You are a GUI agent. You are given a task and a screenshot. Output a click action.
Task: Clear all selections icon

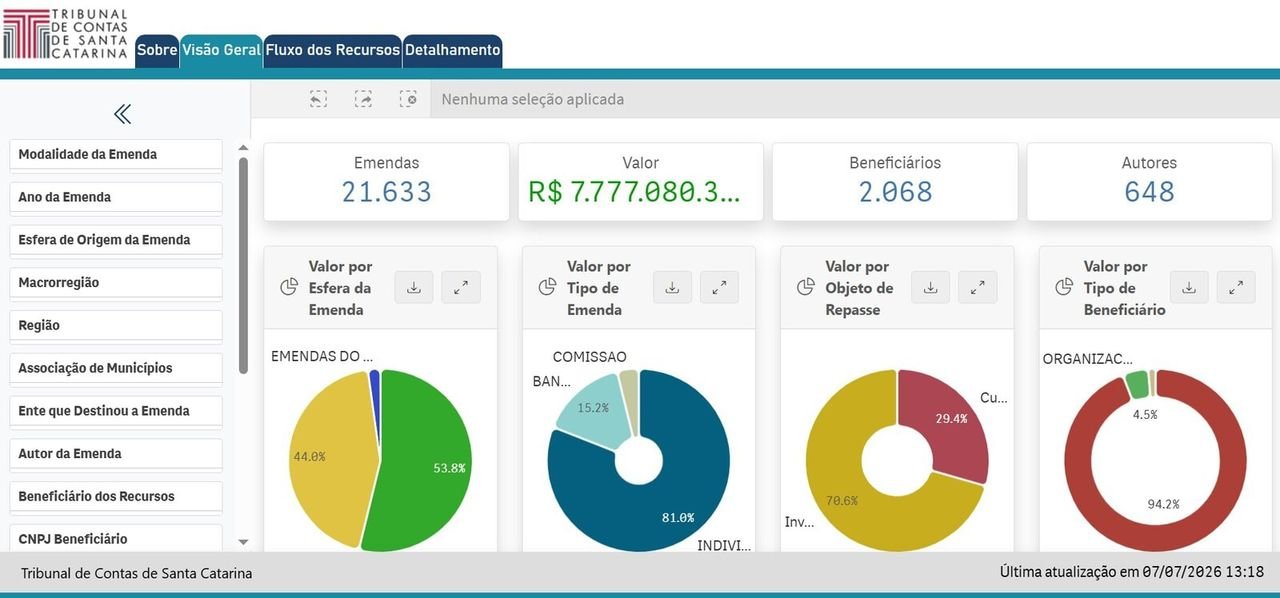408,99
